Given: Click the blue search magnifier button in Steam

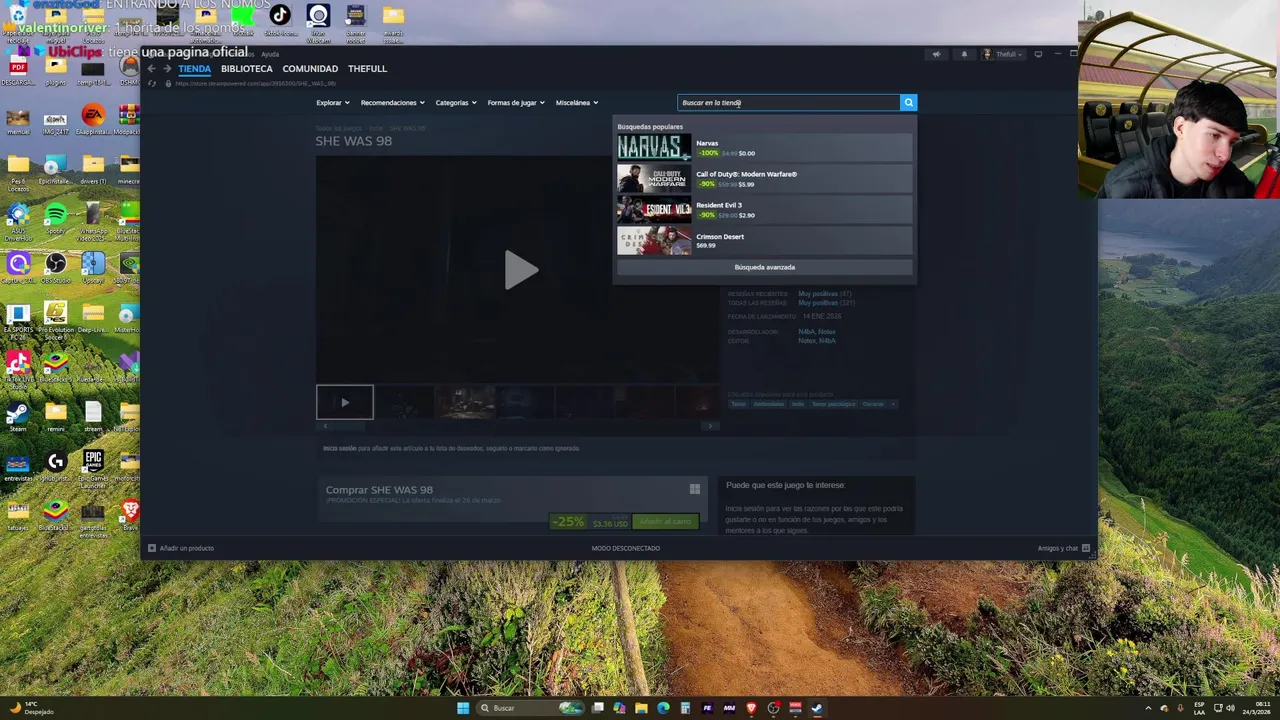Looking at the screenshot, I should [x=908, y=102].
